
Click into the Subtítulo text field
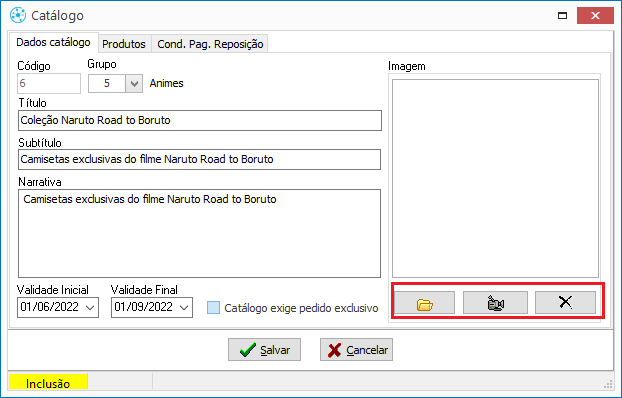pos(200,160)
